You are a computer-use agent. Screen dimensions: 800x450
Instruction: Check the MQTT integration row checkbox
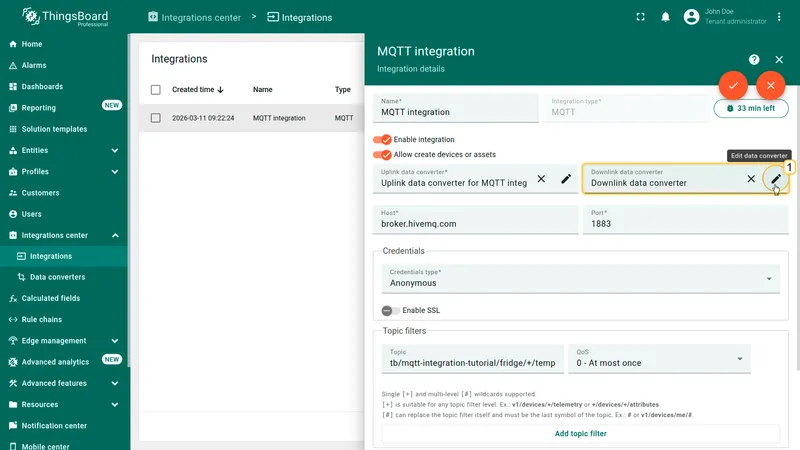pyautogui.click(x=156, y=118)
